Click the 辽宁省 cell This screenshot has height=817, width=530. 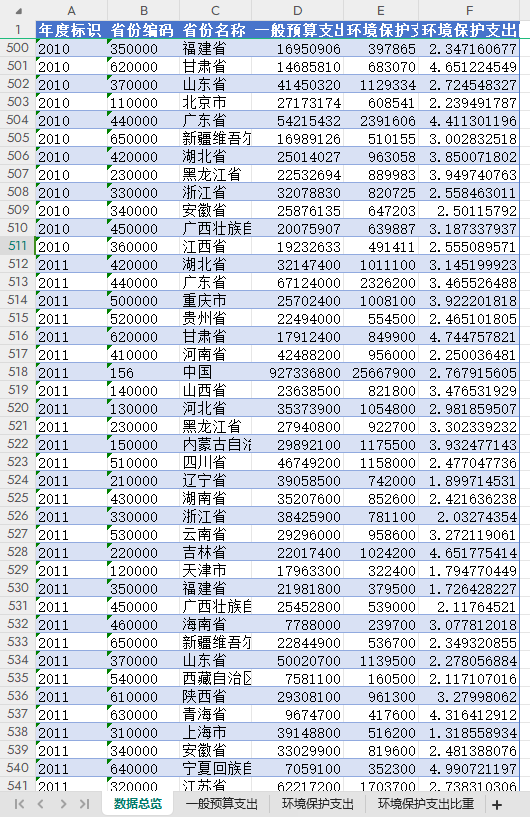tap(215, 480)
